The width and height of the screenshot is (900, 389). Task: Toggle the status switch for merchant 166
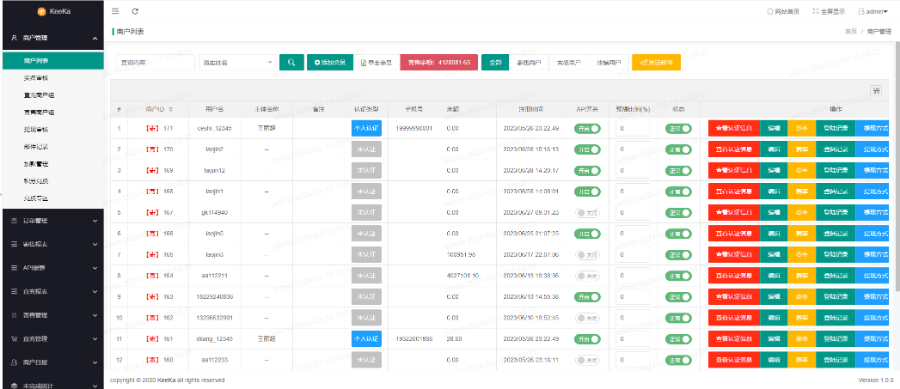coord(679,234)
